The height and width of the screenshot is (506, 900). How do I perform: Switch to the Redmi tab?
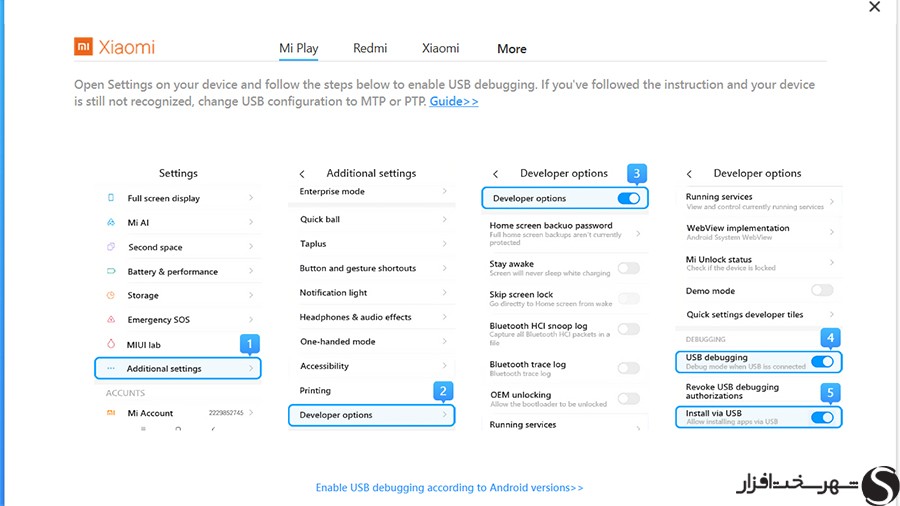click(x=370, y=48)
